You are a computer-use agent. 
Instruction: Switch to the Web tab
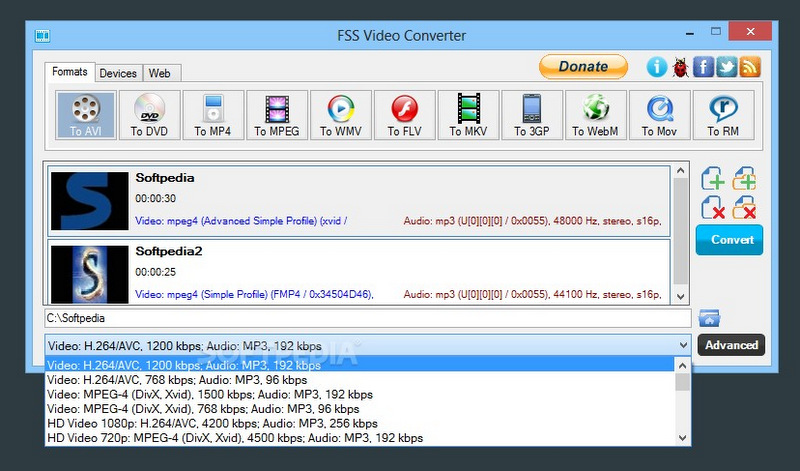coord(160,73)
